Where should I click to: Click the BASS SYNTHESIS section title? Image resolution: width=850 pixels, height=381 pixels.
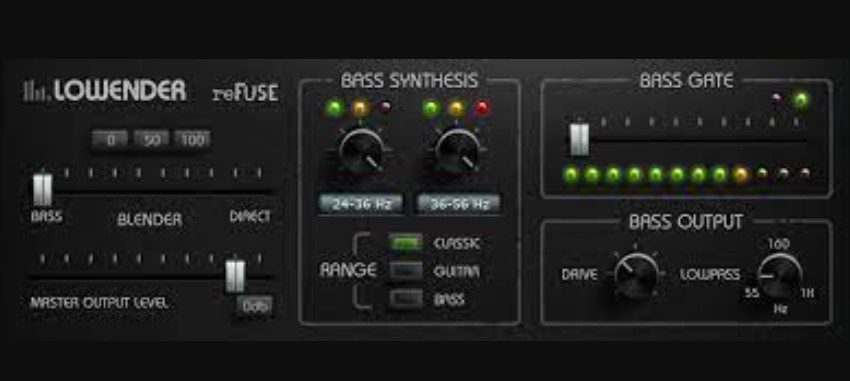click(x=410, y=81)
